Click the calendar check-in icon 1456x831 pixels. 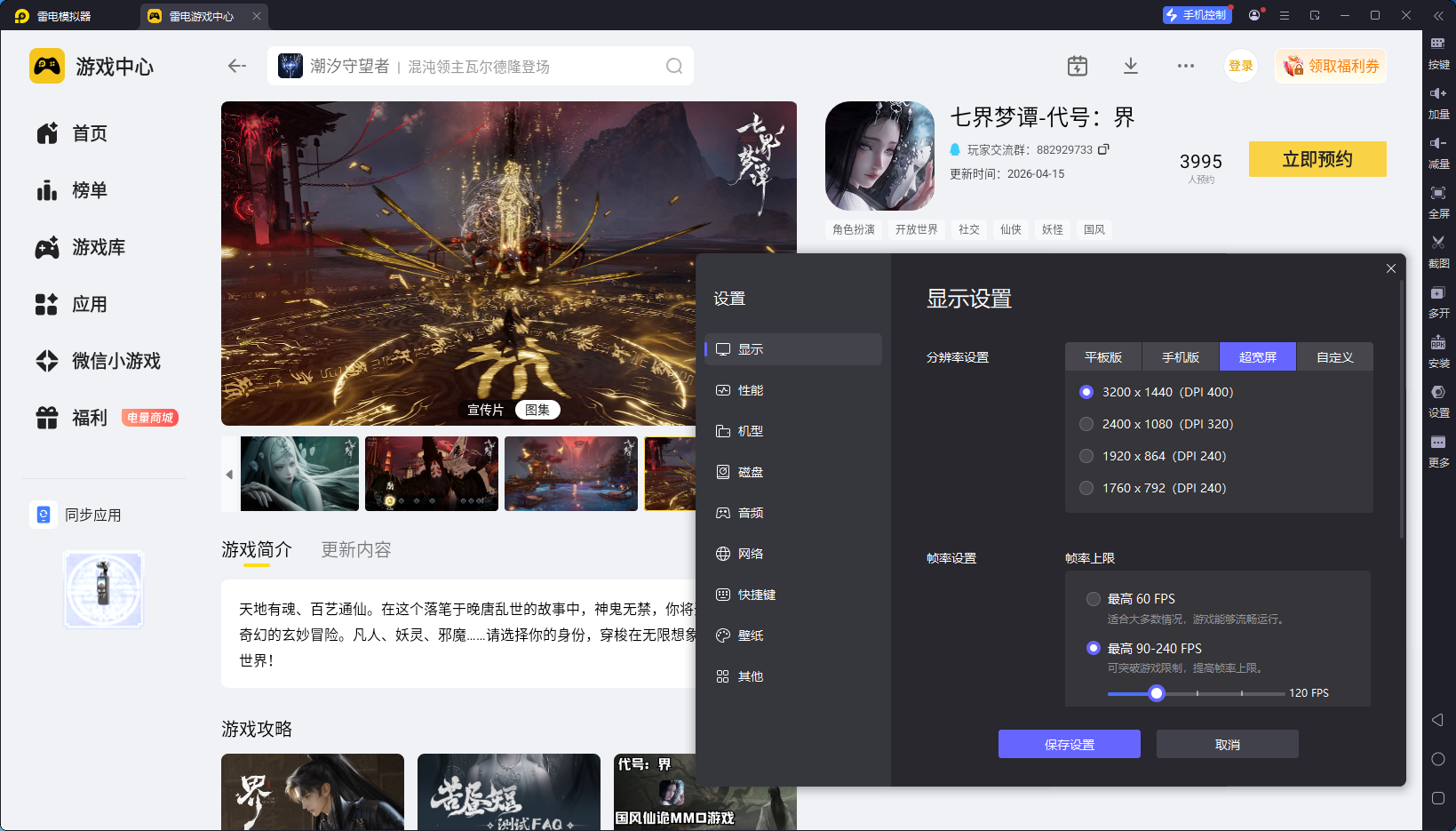1077,66
